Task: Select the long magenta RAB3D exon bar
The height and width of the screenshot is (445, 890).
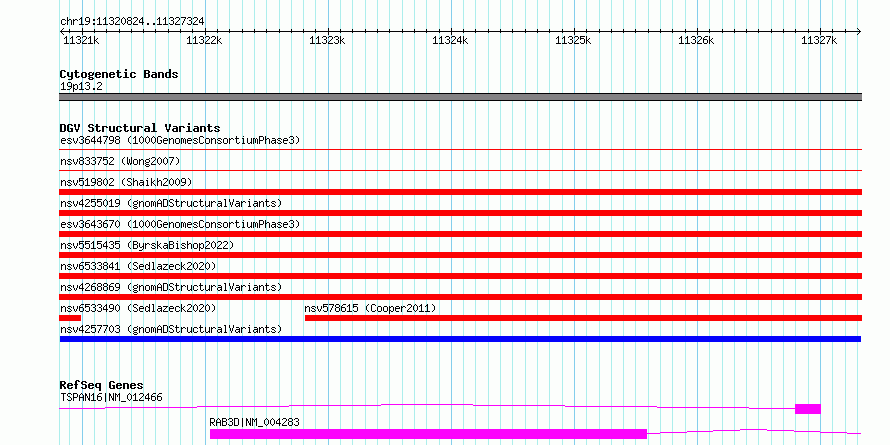Action: coord(428,434)
